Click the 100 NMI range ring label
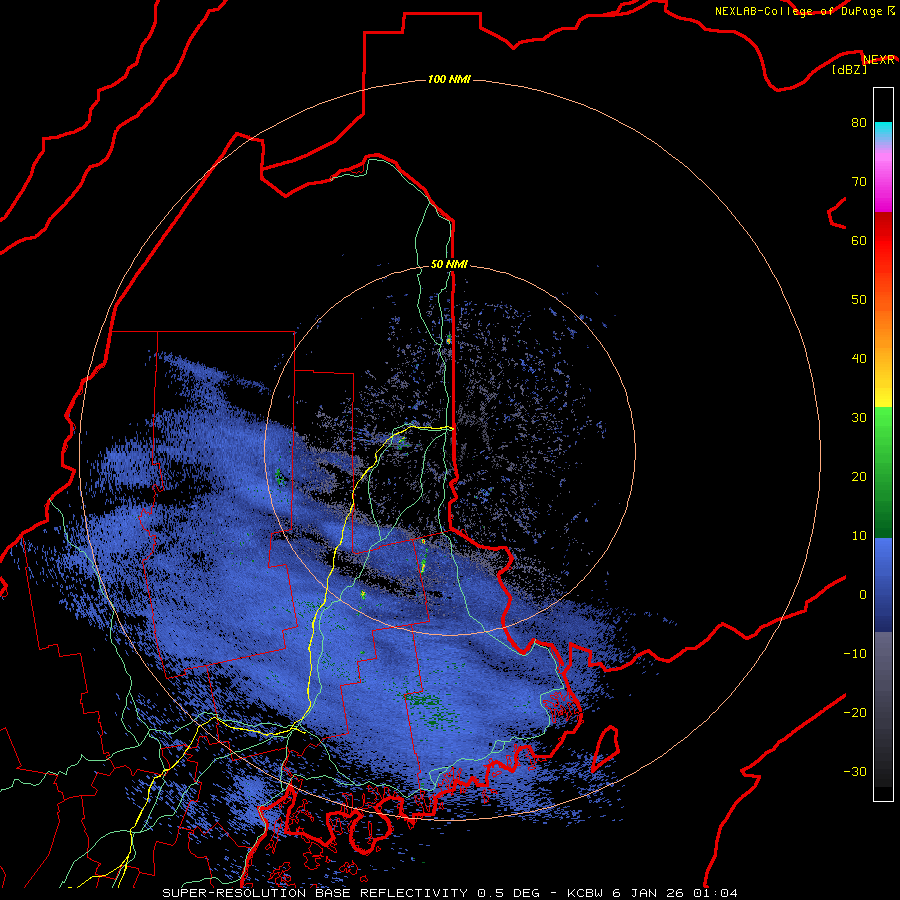 click(449, 79)
